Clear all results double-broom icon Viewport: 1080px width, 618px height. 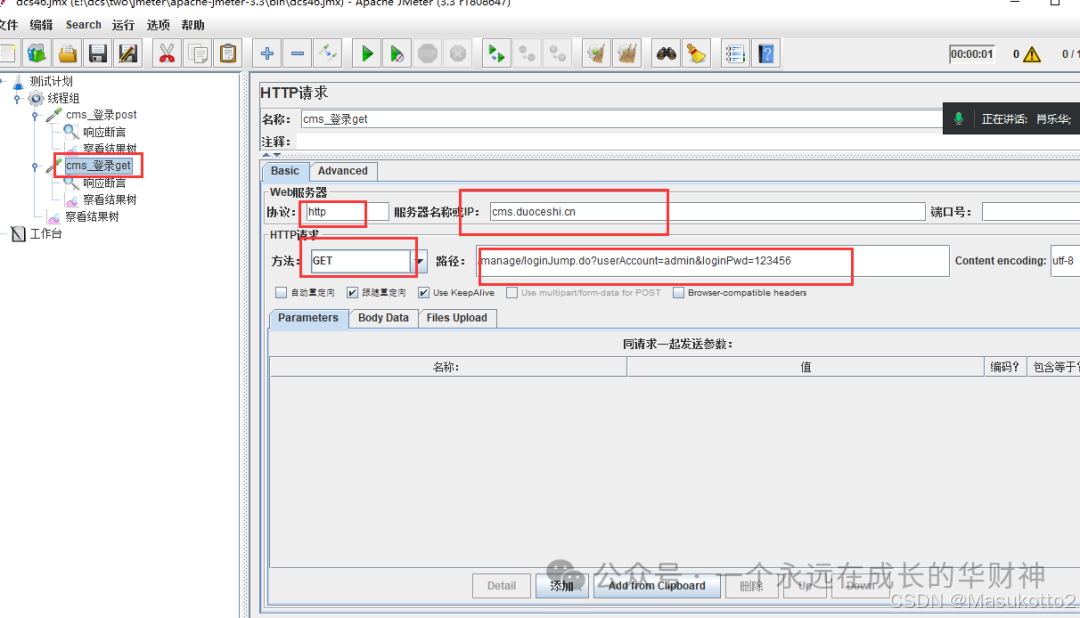tap(627, 53)
